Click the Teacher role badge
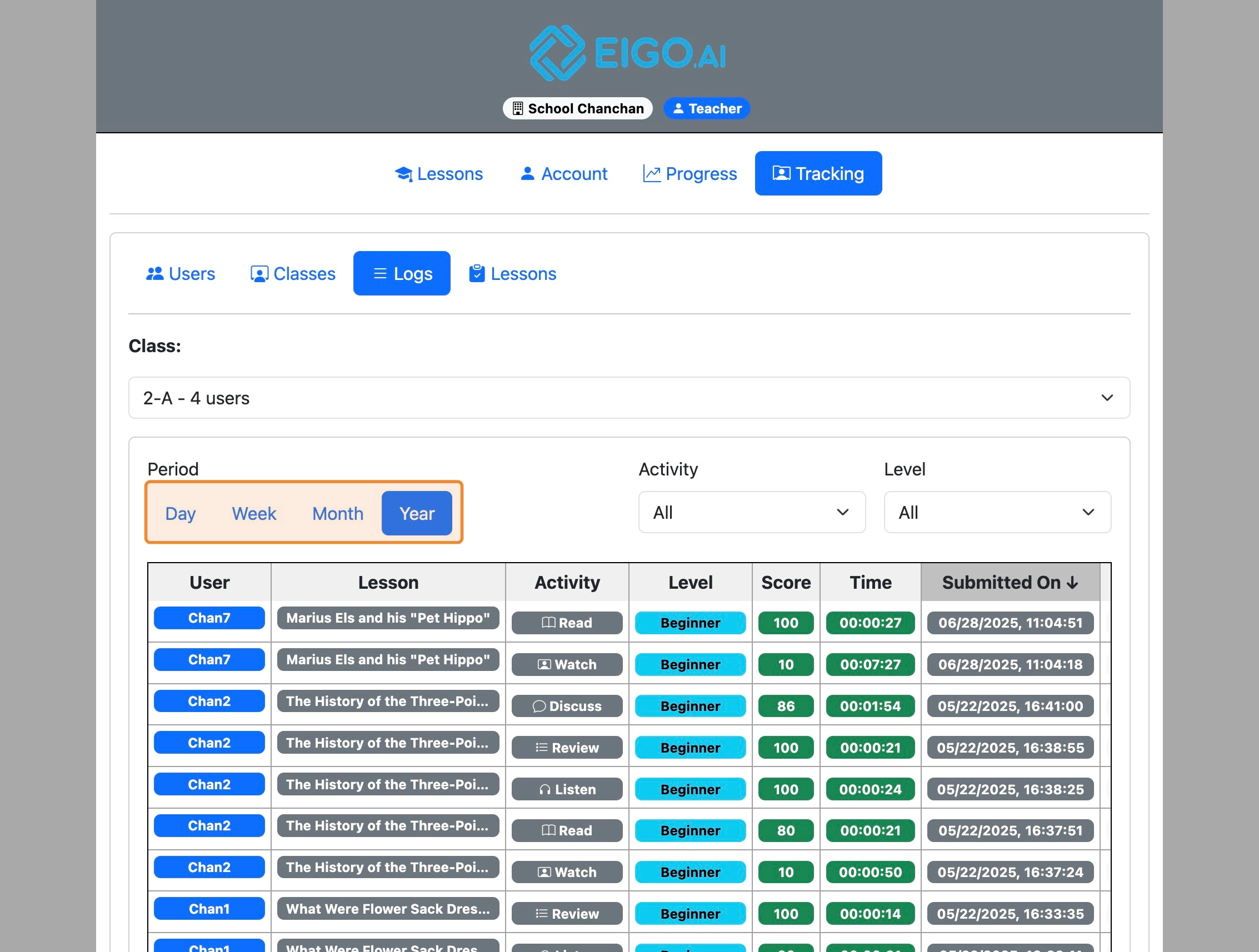Image resolution: width=1259 pixels, height=952 pixels. [707, 109]
